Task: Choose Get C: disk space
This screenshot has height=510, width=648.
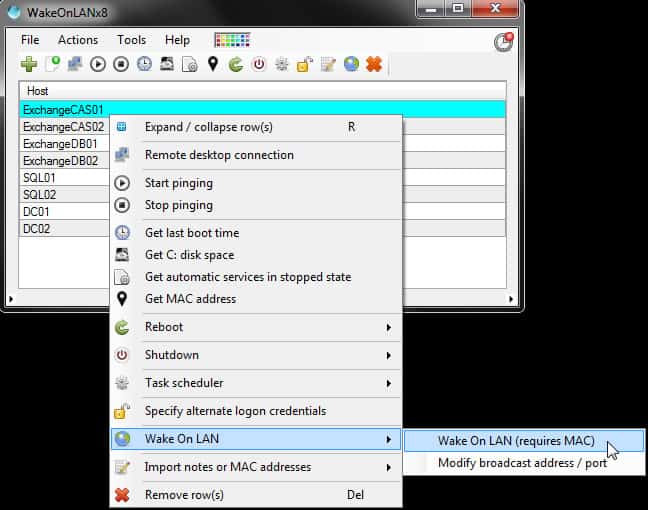Action: 256,255
